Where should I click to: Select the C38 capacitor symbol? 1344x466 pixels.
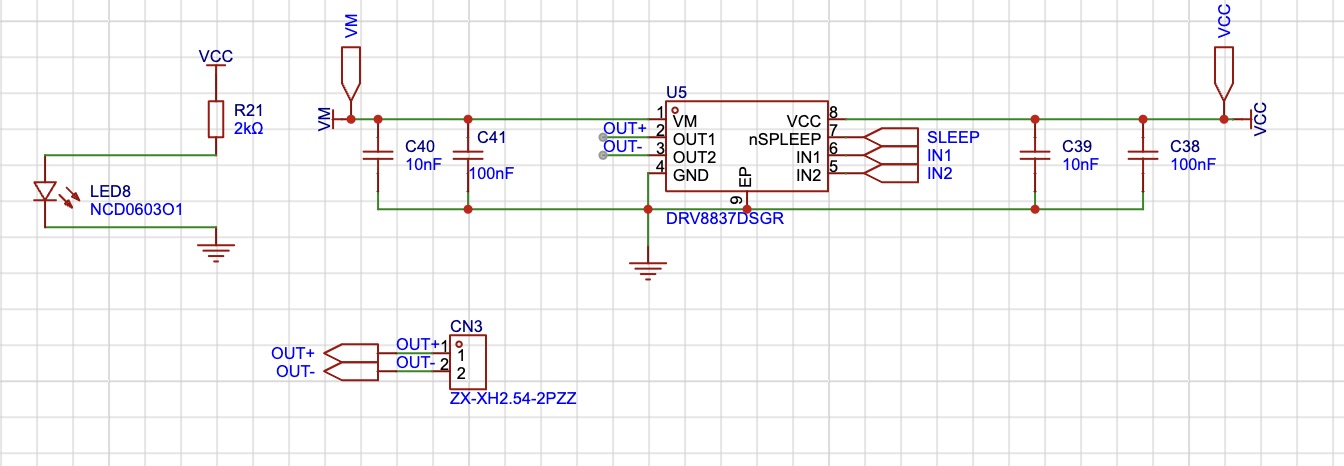click(x=1142, y=156)
